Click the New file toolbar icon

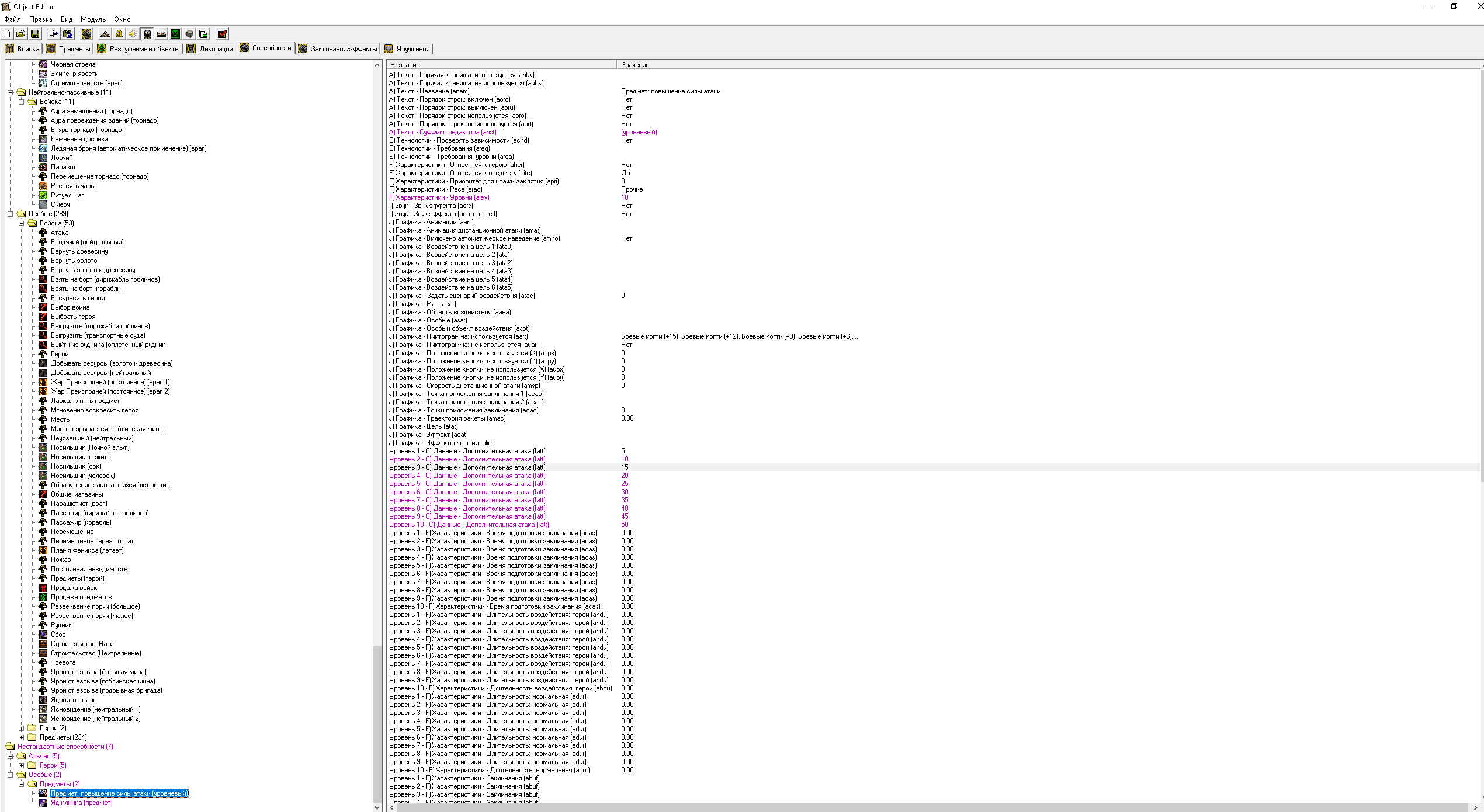7,34
